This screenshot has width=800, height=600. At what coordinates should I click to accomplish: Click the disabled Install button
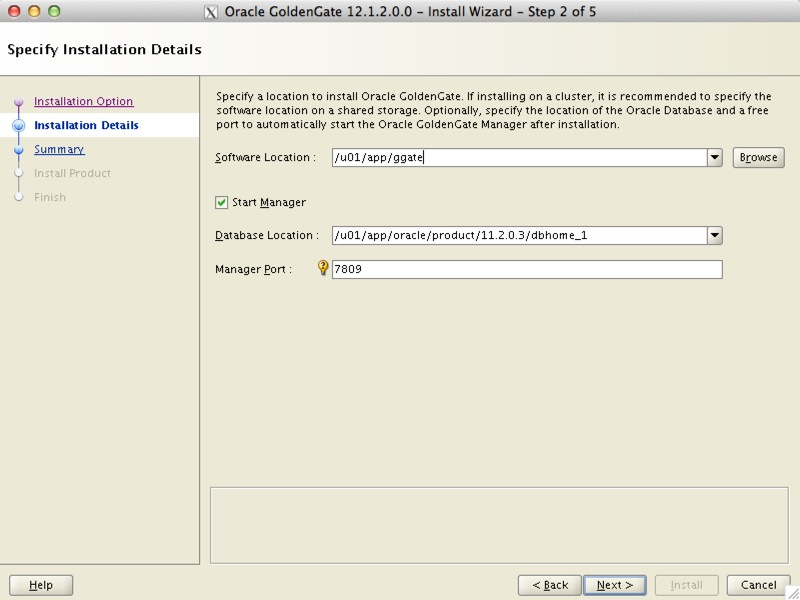point(687,585)
